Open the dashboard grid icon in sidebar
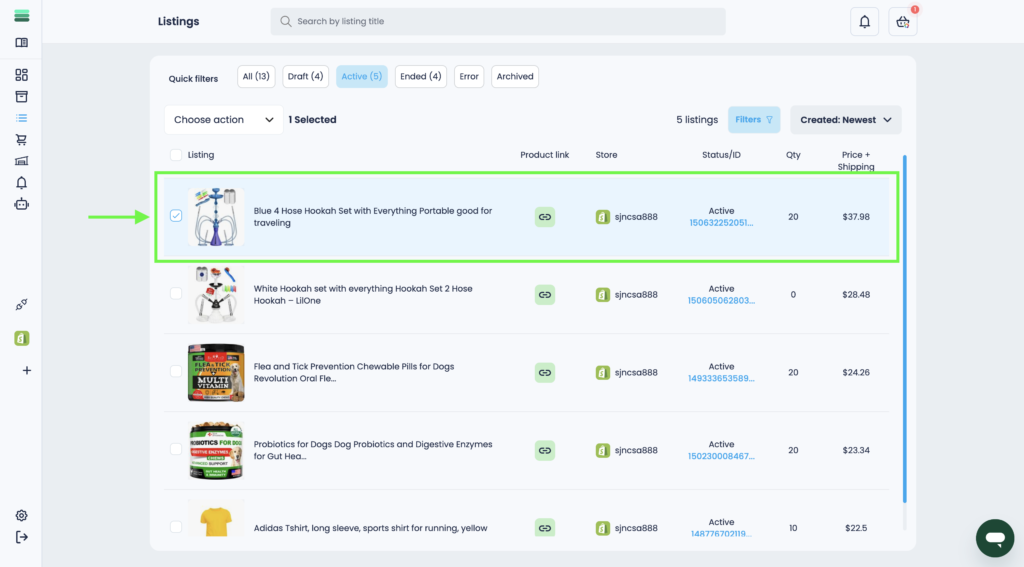This screenshot has width=1024, height=567. coord(21,75)
